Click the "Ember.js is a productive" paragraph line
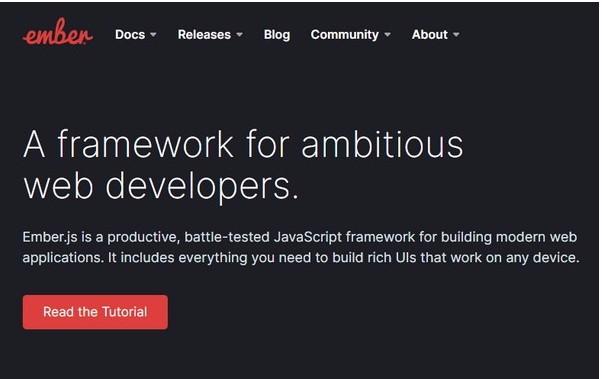This screenshot has width=602, height=379. [300, 237]
